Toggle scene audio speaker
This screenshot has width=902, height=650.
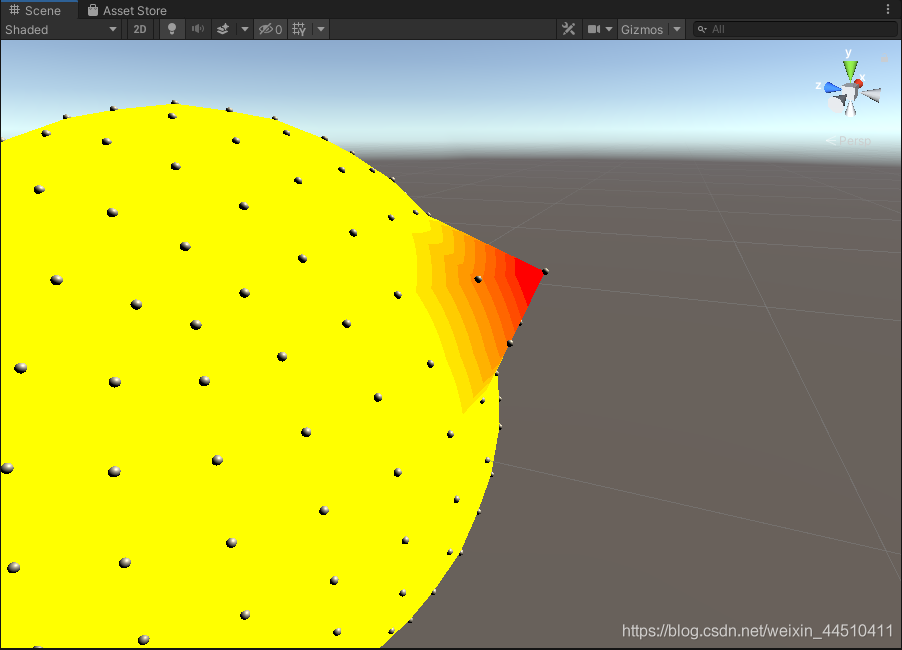point(197,29)
